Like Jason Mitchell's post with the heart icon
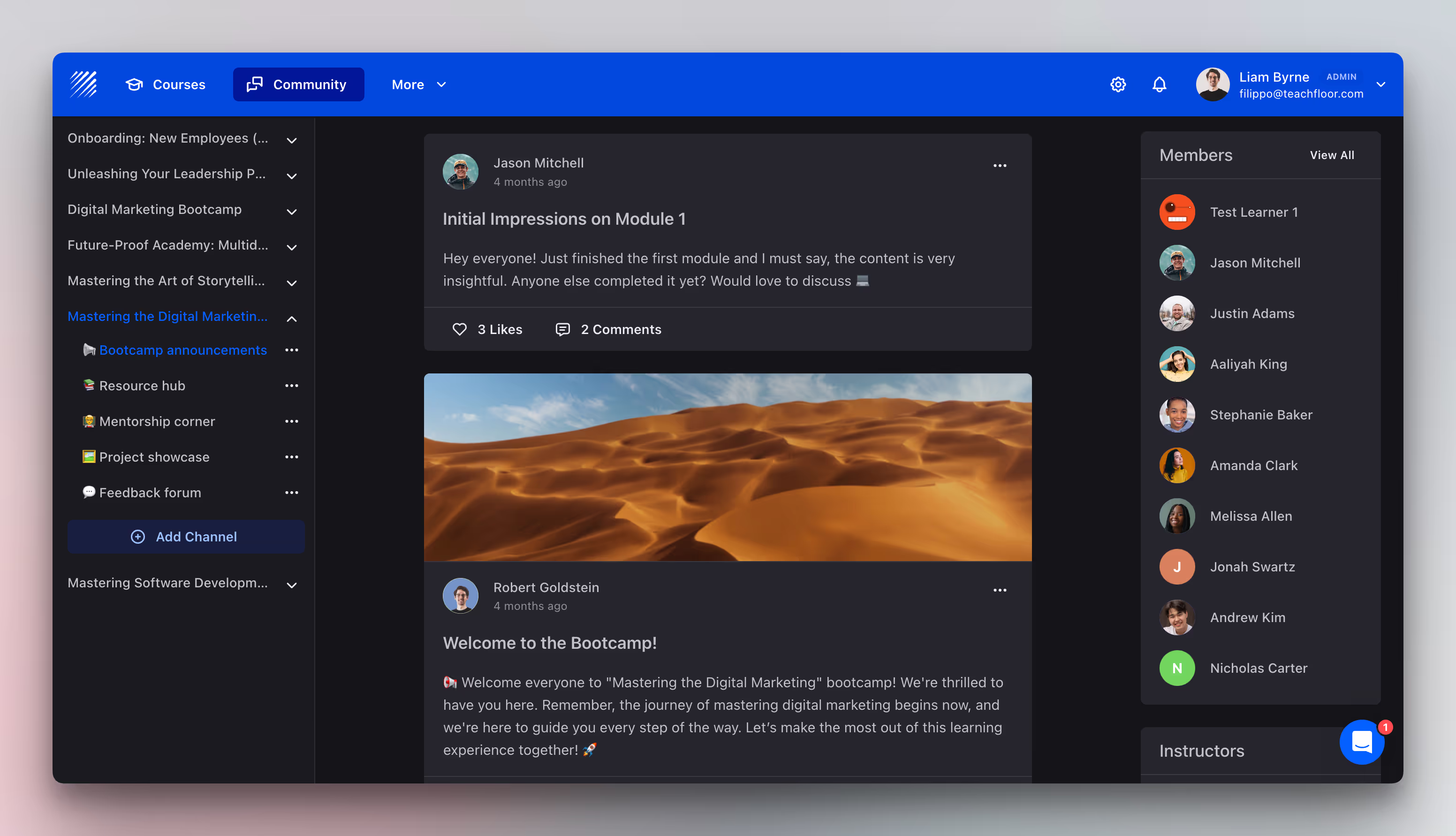The image size is (1456, 836). pyautogui.click(x=459, y=329)
